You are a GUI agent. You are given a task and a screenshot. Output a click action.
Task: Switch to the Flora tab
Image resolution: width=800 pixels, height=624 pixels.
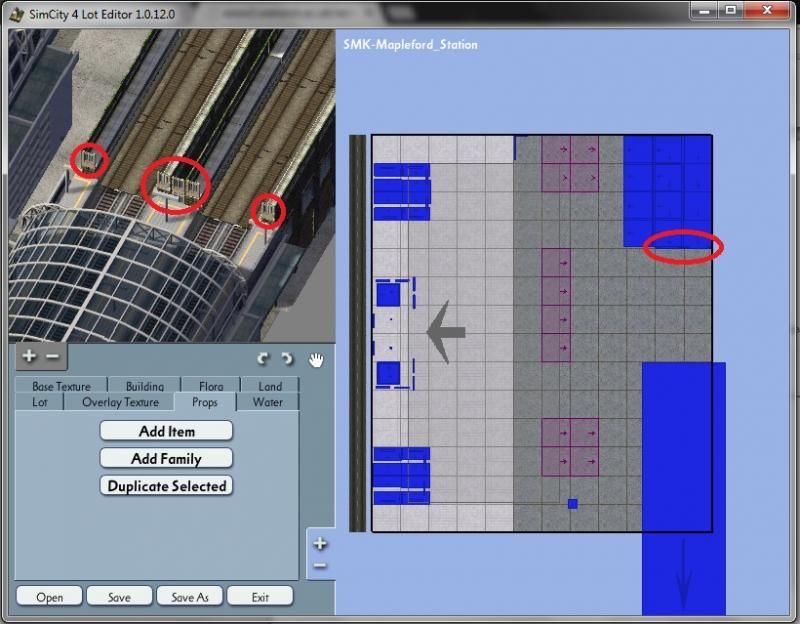(x=211, y=386)
